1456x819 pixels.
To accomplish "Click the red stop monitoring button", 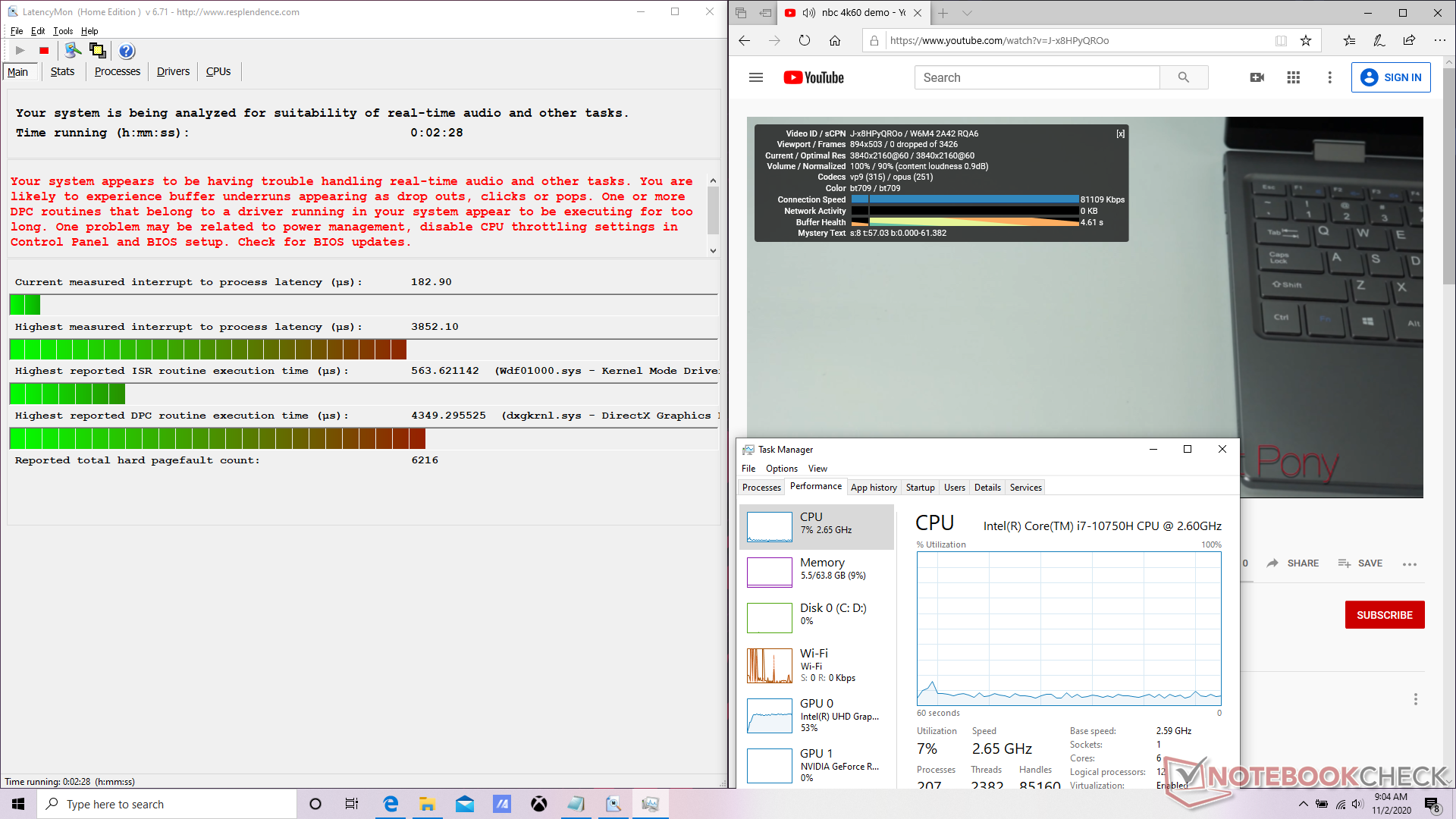I will (x=44, y=51).
